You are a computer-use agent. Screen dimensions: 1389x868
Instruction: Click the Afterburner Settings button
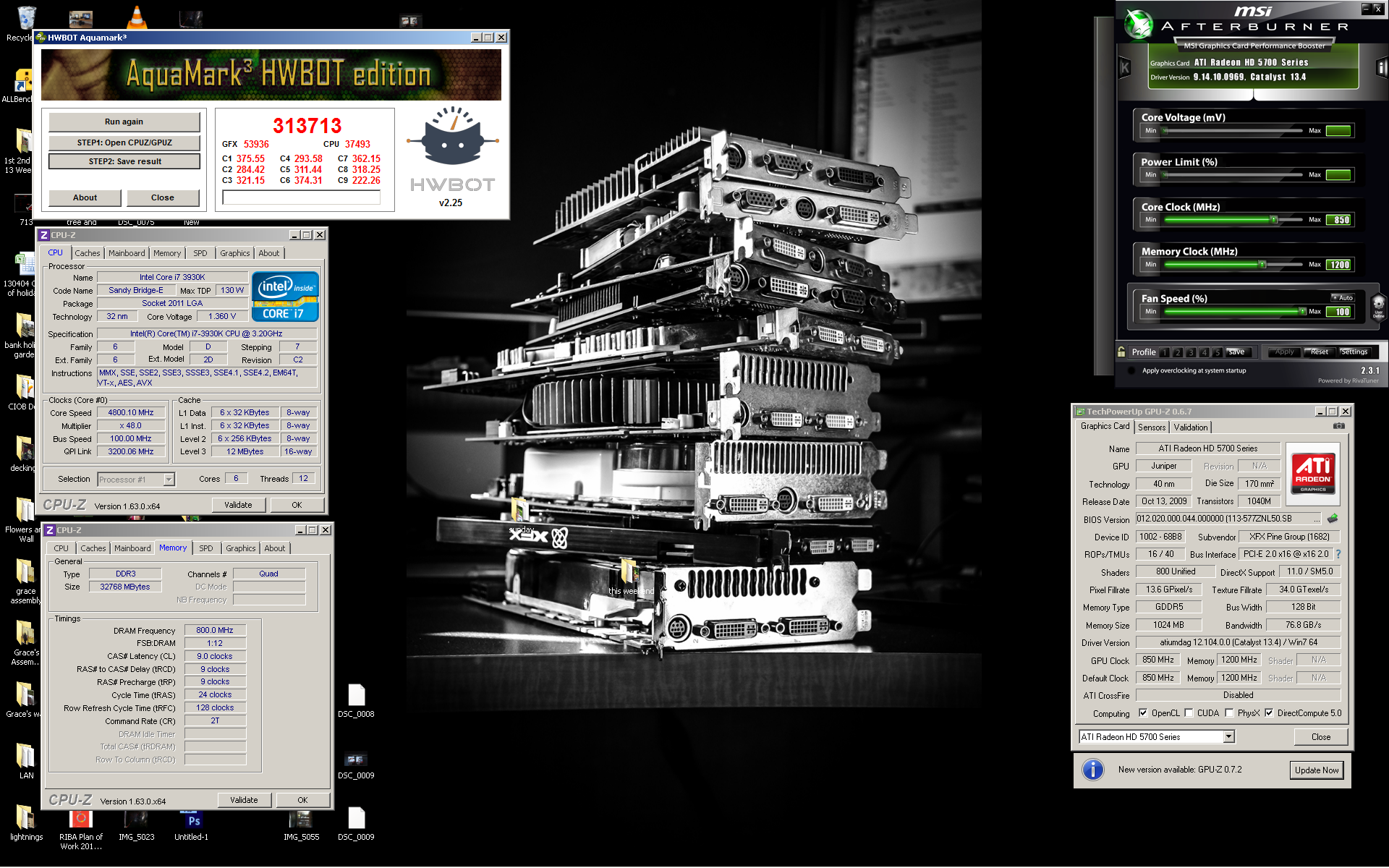1354,352
